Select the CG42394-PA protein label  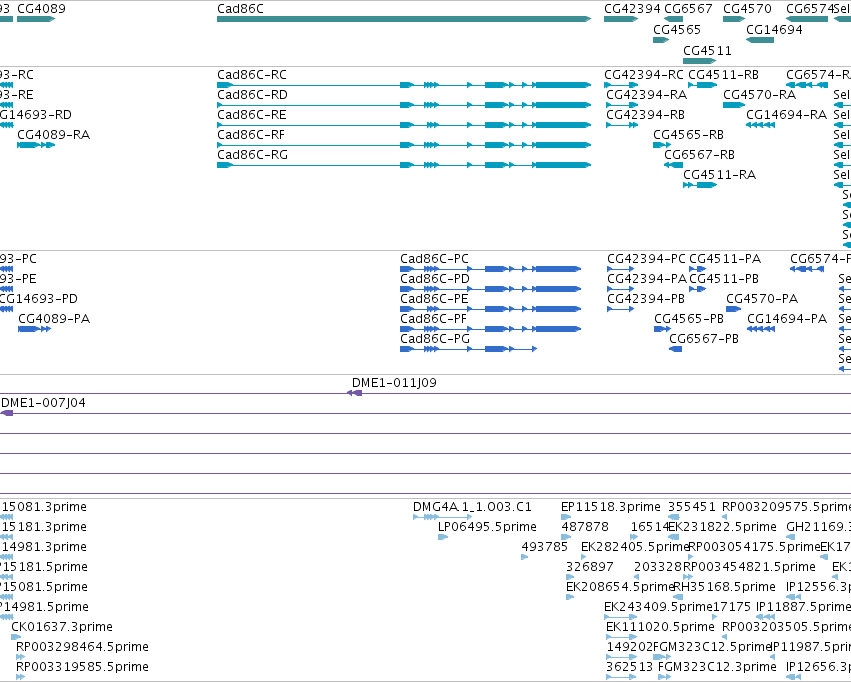click(x=647, y=279)
